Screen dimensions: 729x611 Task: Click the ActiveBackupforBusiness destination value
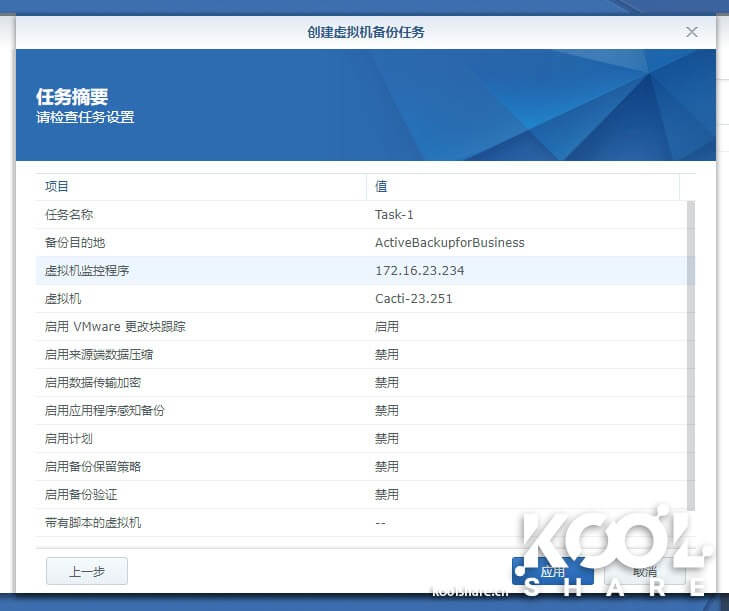tap(449, 243)
